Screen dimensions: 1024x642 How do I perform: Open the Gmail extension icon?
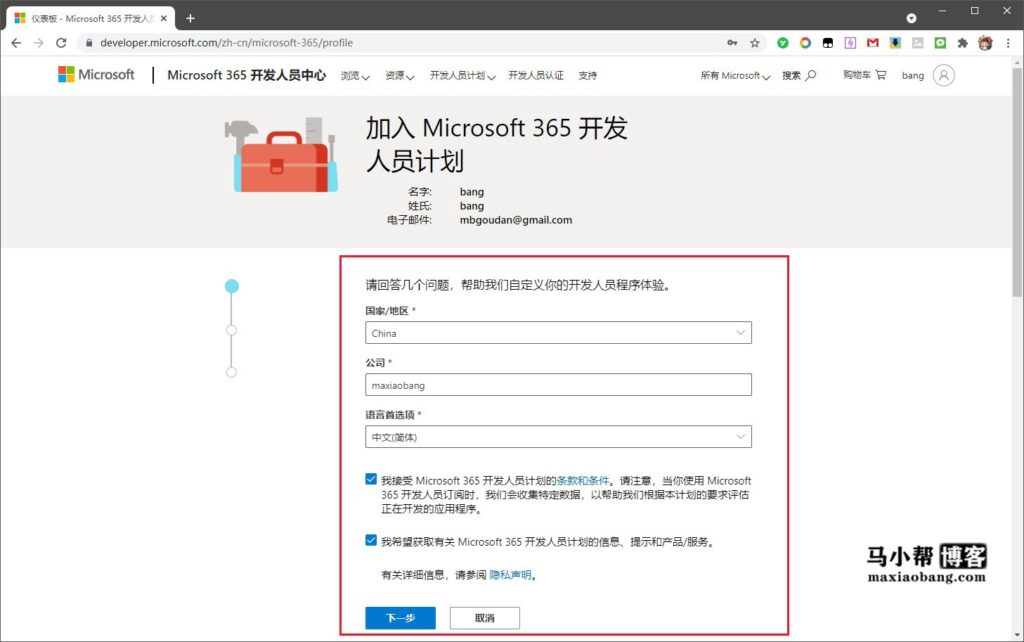point(872,42)
